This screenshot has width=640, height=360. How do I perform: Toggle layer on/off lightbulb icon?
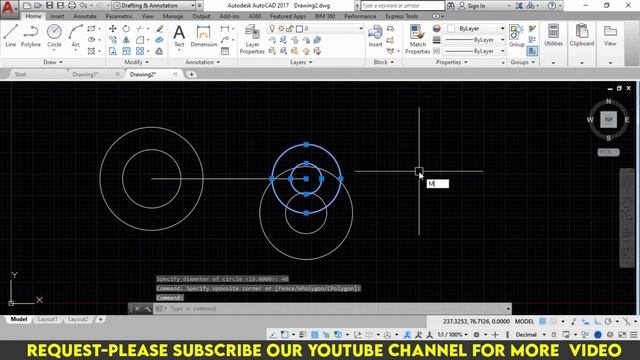pyautogui.click(x=272, y=29)
